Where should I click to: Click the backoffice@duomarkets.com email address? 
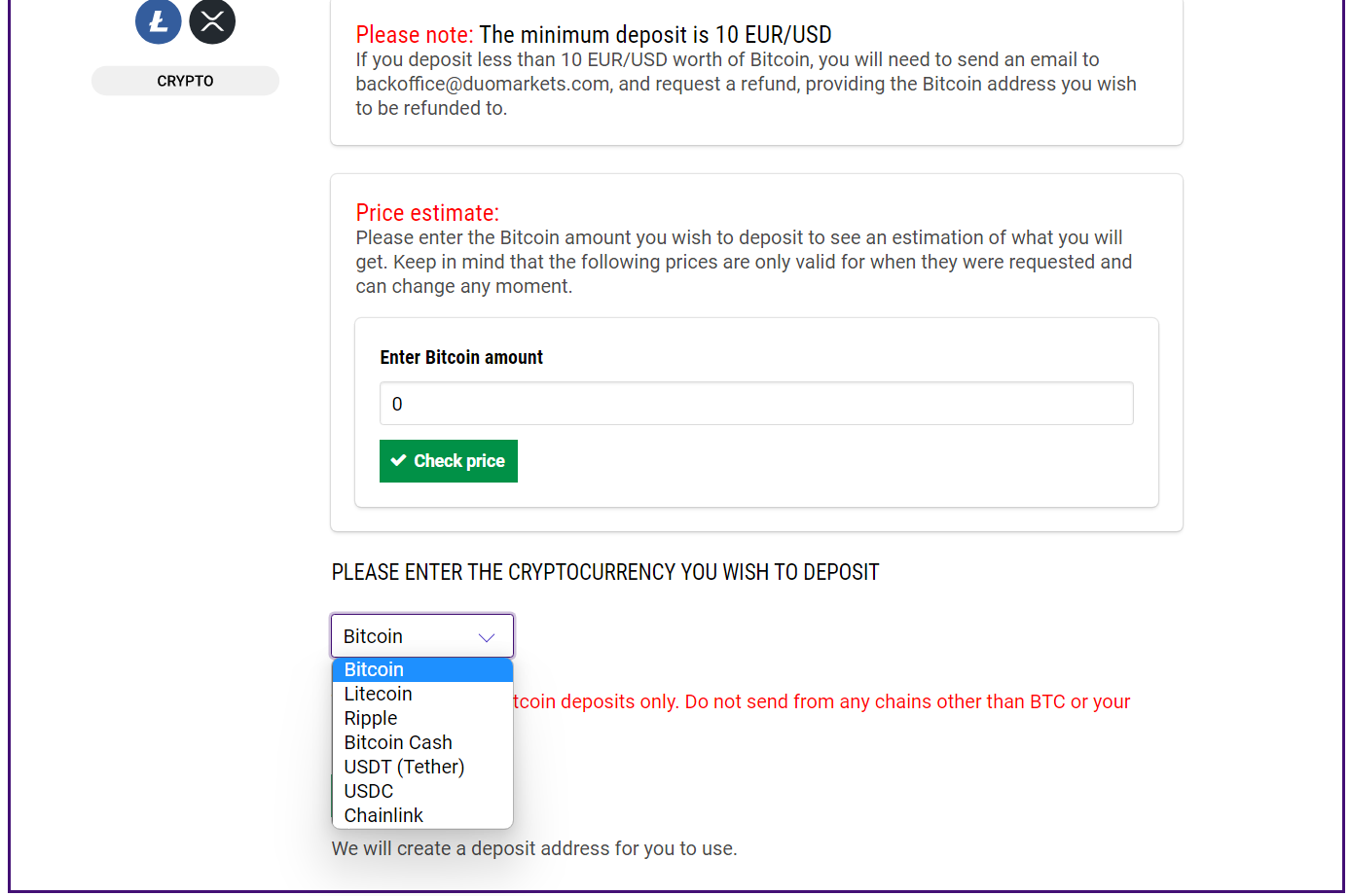click(484, 84)
